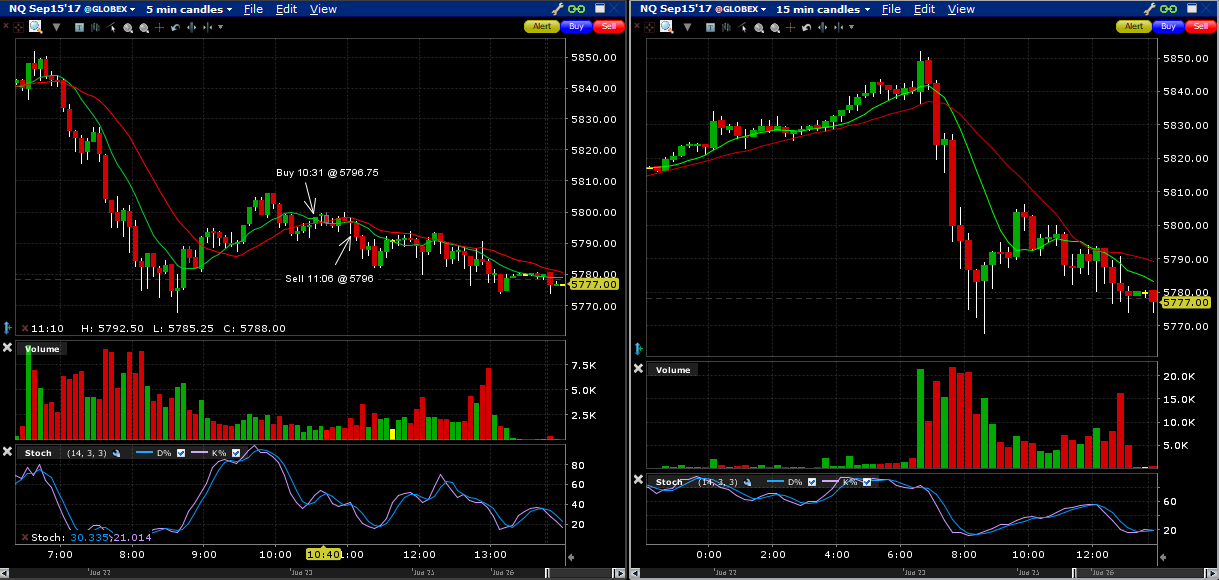Select the pointer arrow tool in 5 min chart

111,27
